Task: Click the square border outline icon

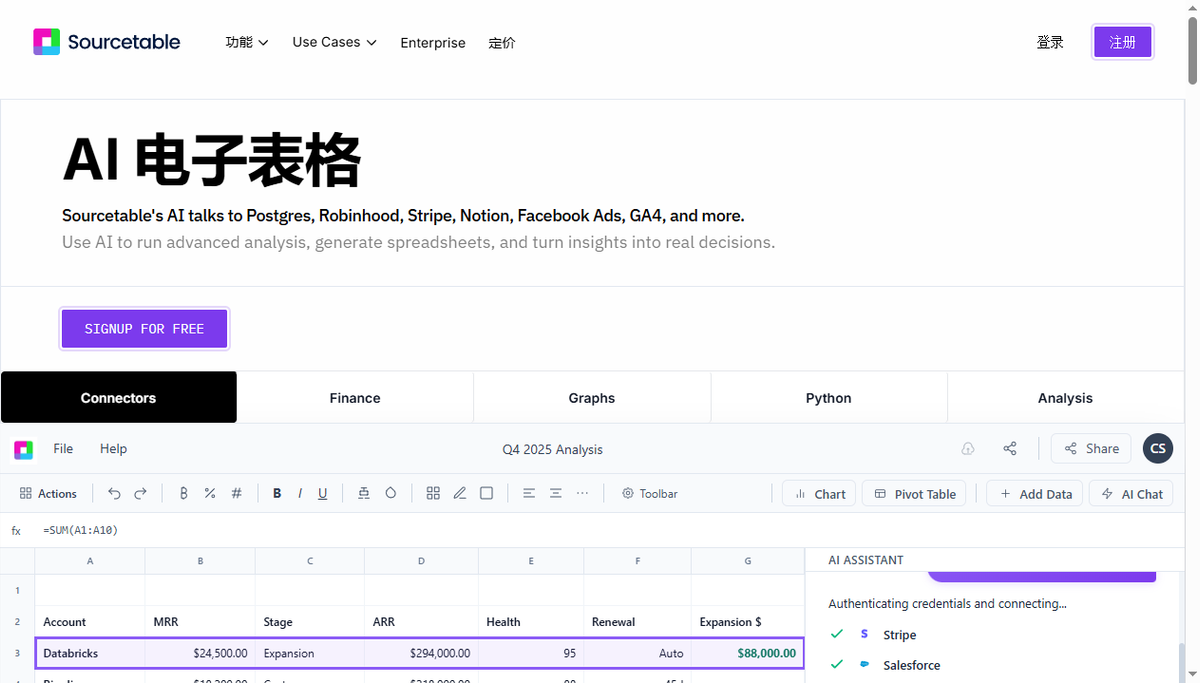Action: (487, 494)
